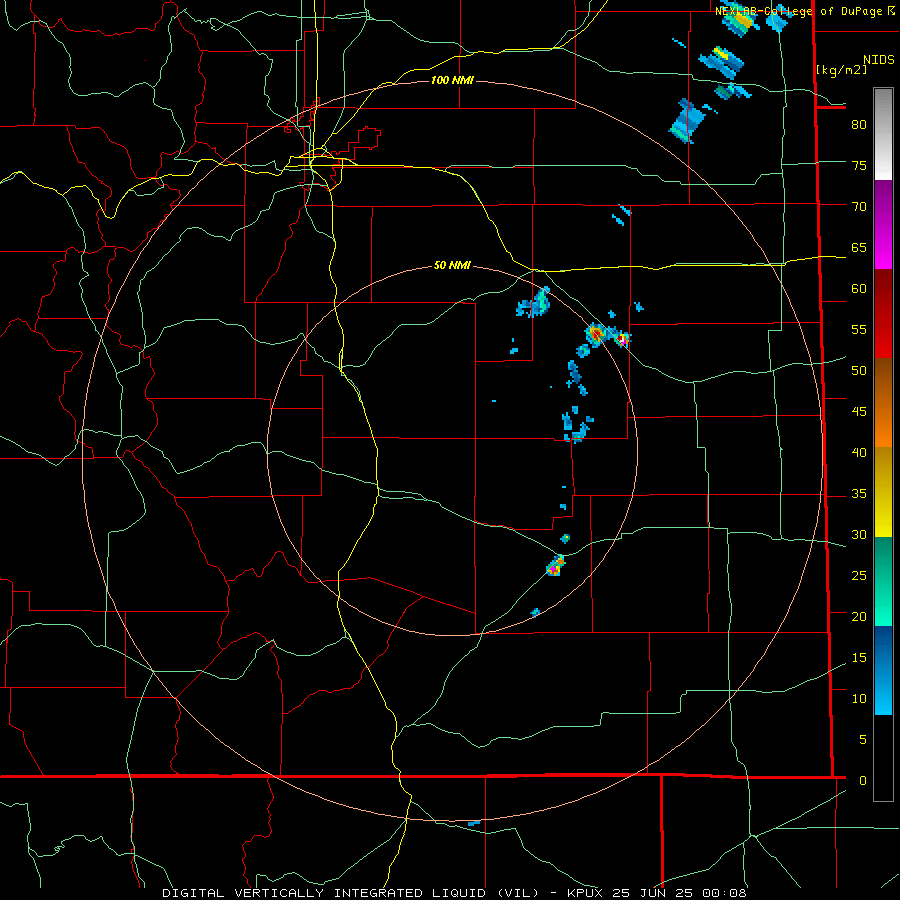
Task: Click the 50 NMI range ring label
Action: click(x=452, y=265)
